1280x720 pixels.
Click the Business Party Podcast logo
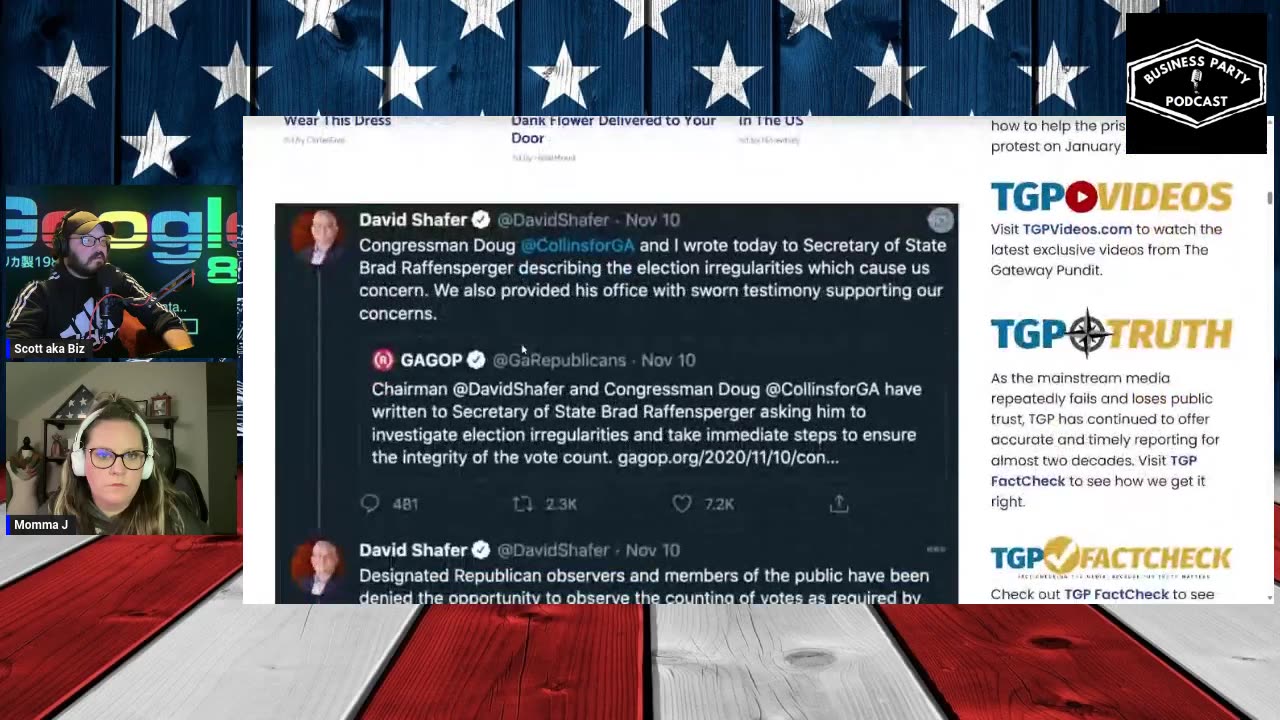coord(1196,84)
